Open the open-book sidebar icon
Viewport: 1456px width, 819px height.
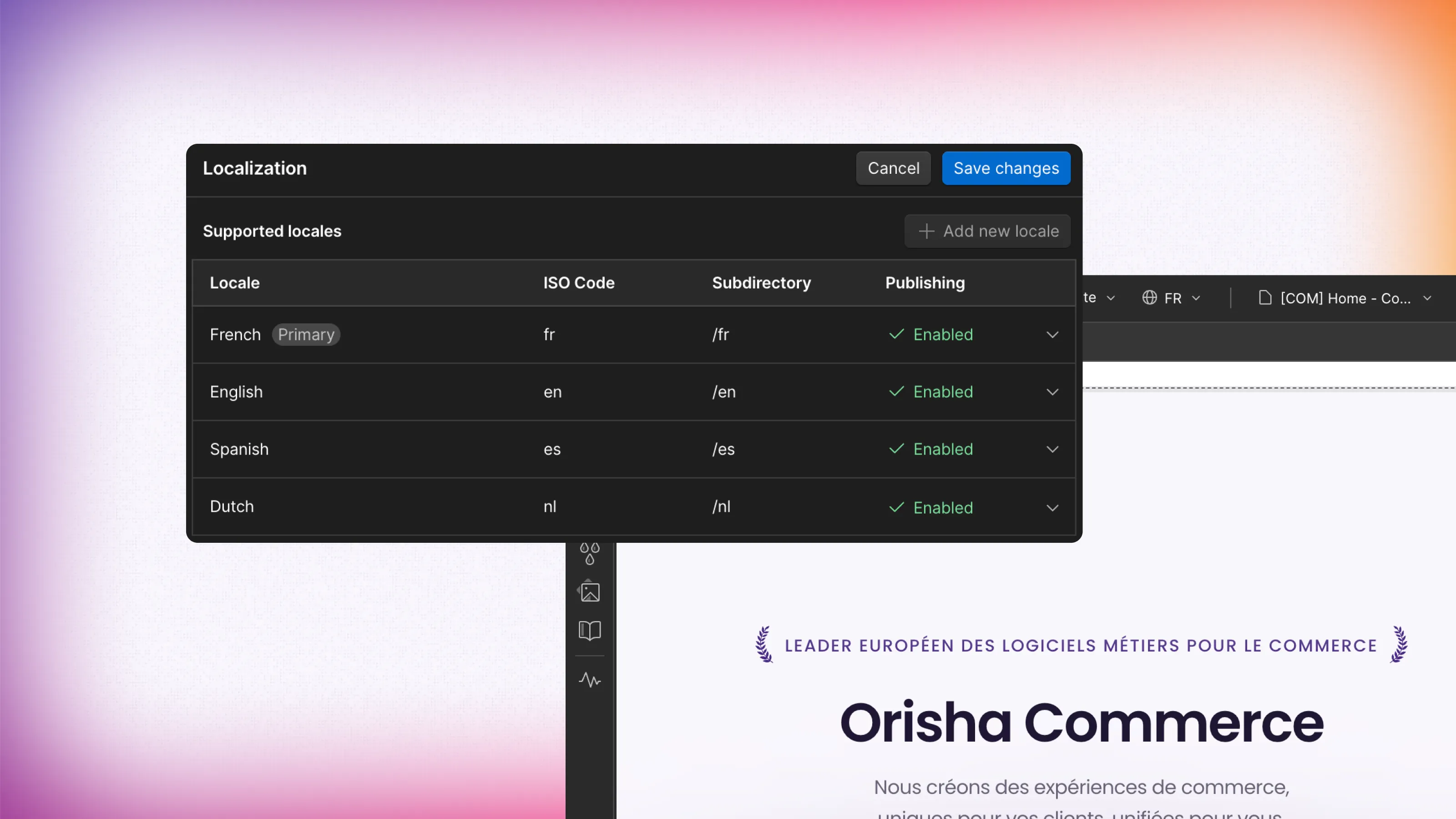click(x=590, y=630)
